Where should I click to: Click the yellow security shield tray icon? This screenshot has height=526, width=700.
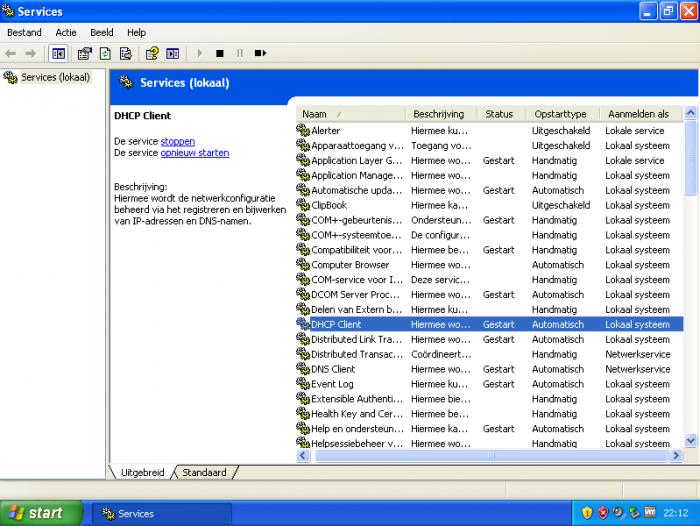[587, 513]
